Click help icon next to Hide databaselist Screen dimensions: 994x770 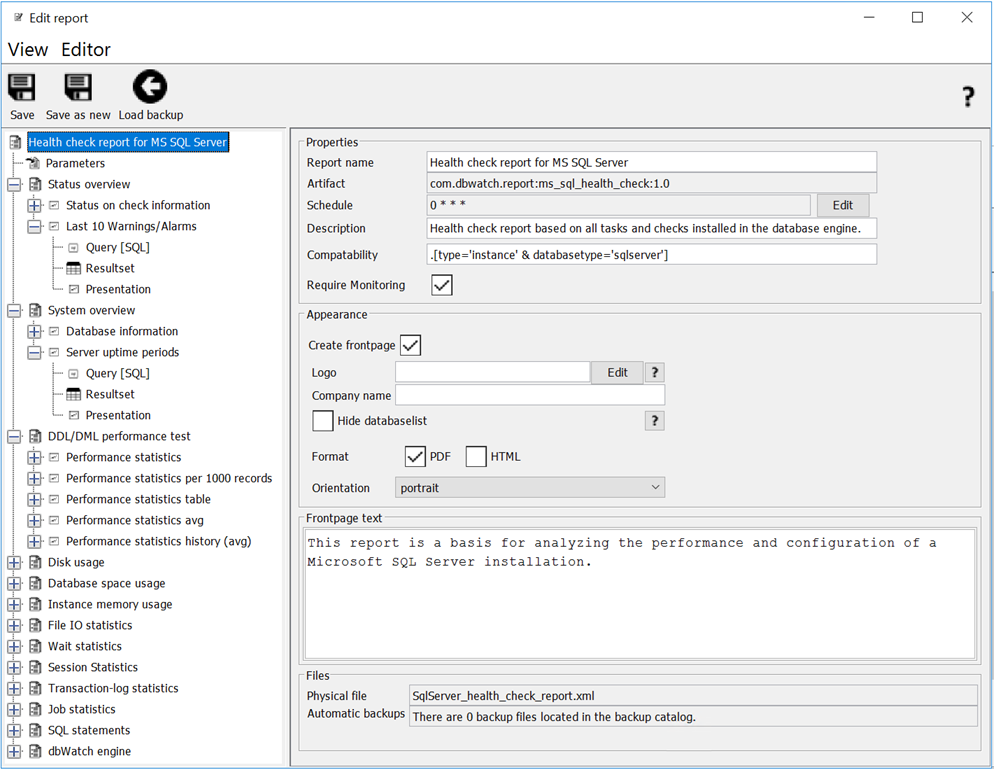coord(654,421)
